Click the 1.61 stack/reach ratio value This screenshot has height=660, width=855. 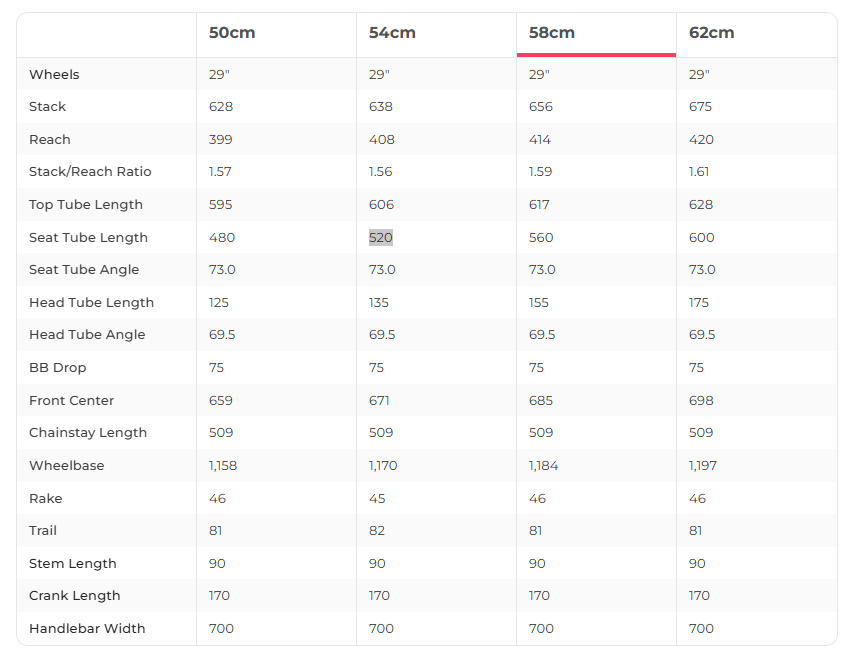pyautogui.click(x=700, y=172)
